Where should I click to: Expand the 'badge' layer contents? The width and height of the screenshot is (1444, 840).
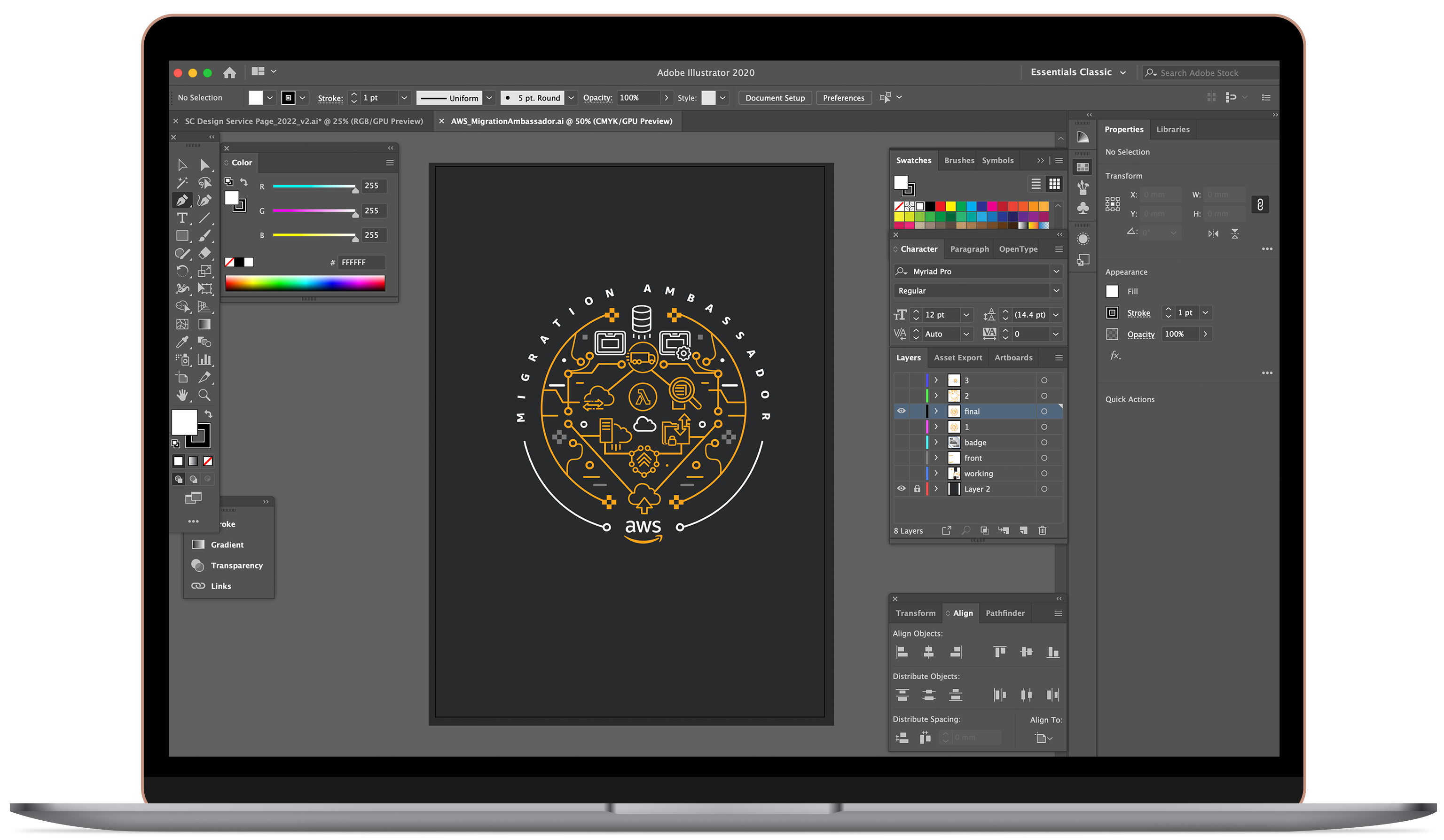tap(936, 443)
